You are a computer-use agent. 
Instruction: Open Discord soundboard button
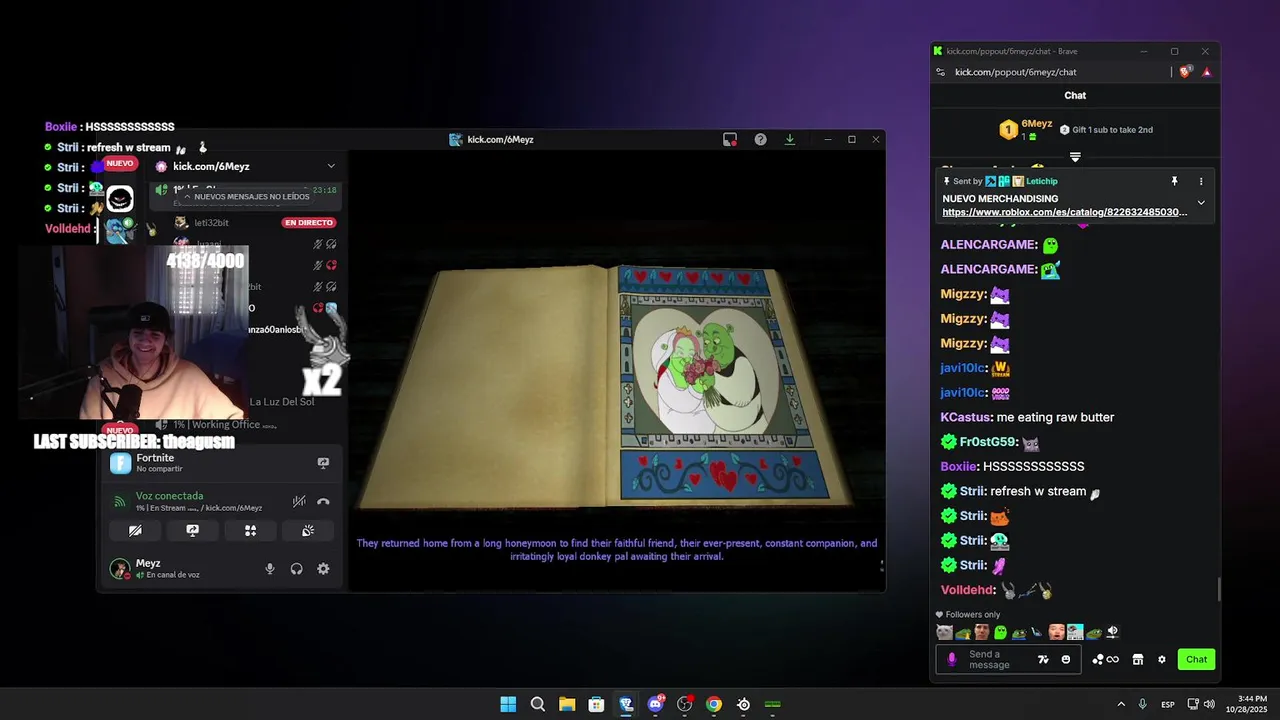click(x=308, y=531)
